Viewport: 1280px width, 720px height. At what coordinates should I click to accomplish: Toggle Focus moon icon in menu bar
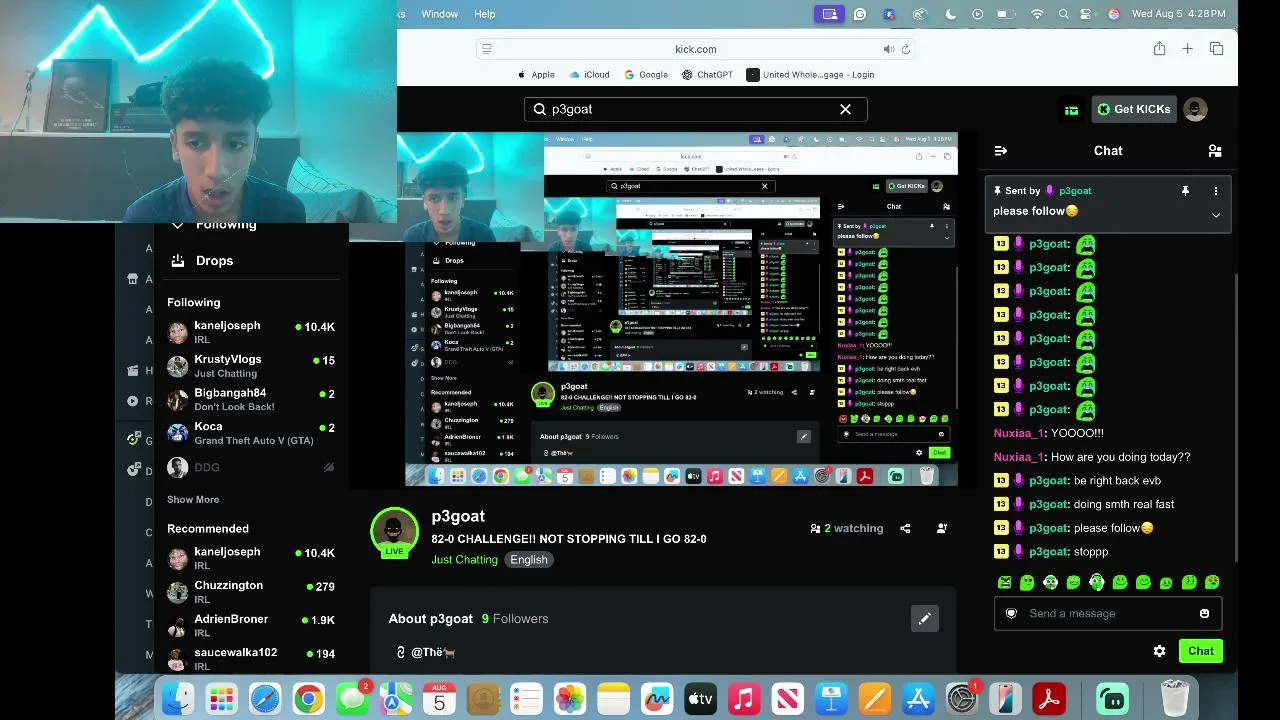click(x=950, y=14)
